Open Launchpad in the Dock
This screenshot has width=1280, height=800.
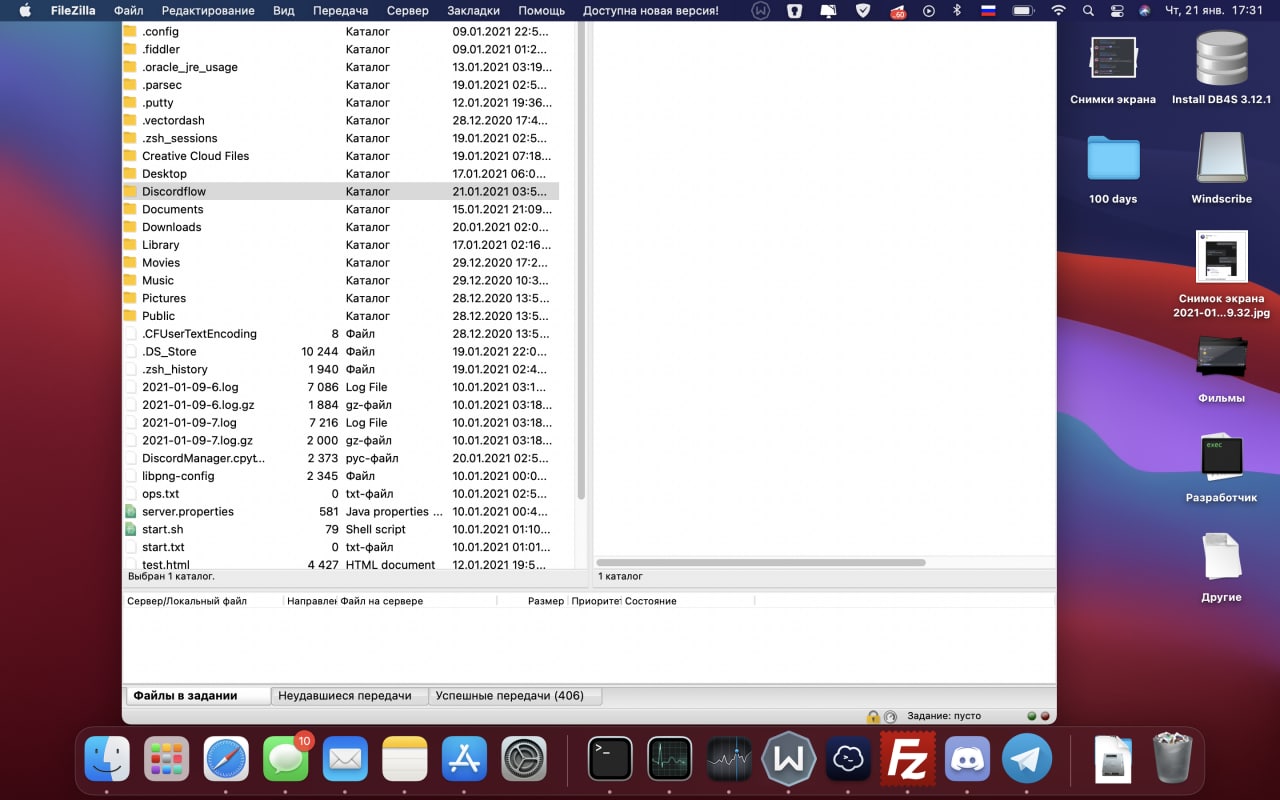click(167, 759)
